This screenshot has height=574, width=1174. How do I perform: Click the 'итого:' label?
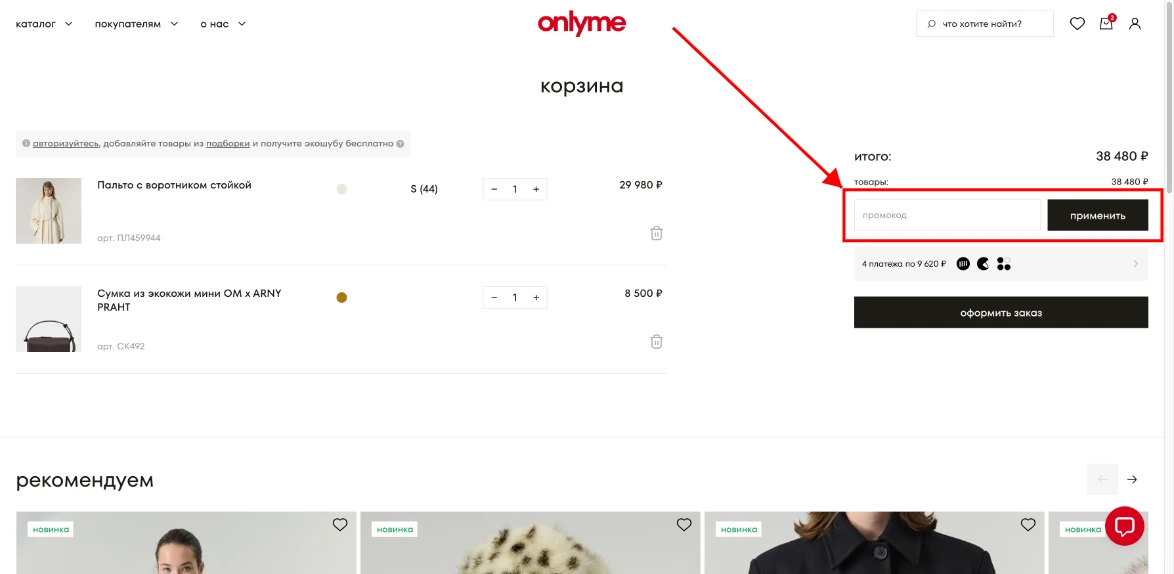(873, 157)
